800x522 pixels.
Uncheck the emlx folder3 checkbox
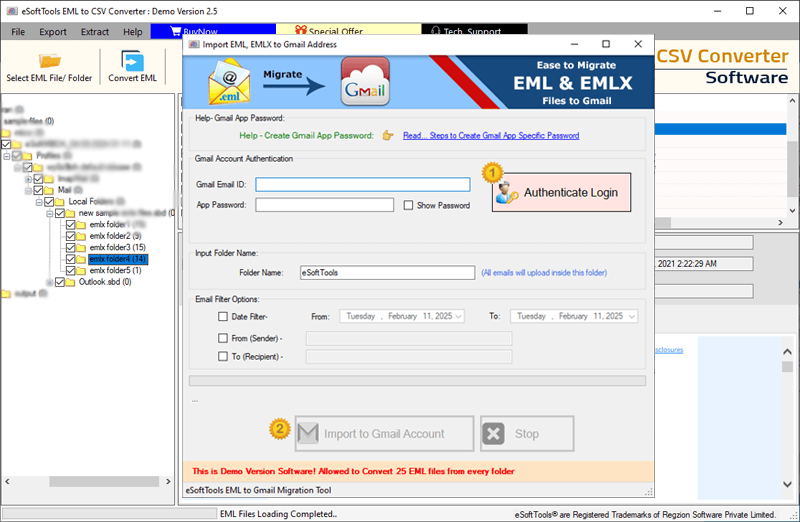[70, 247]
